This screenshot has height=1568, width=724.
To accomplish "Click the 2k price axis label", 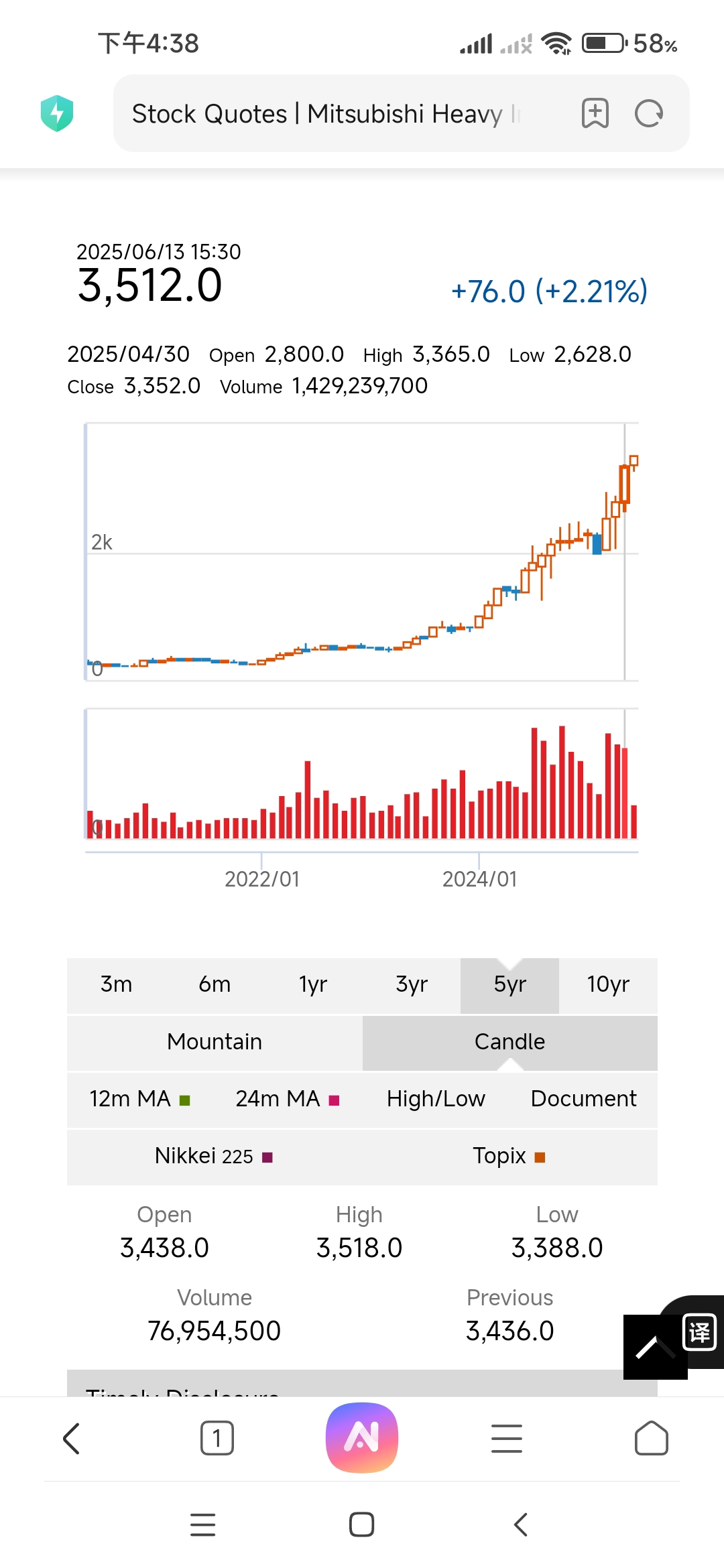I will point(102,542).
